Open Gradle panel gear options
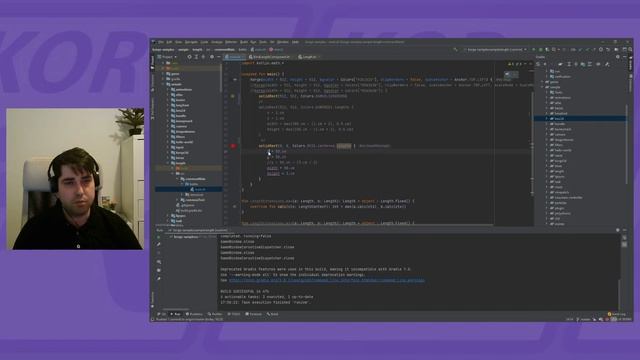Viewport: 640px width, 360px height. coord(618,57)
